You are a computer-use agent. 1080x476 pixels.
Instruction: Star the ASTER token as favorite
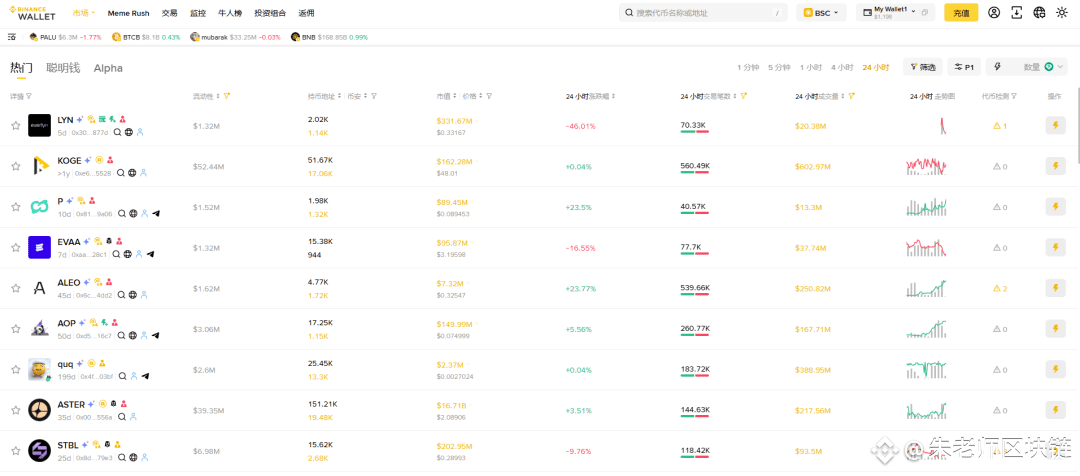click(15, 411)
